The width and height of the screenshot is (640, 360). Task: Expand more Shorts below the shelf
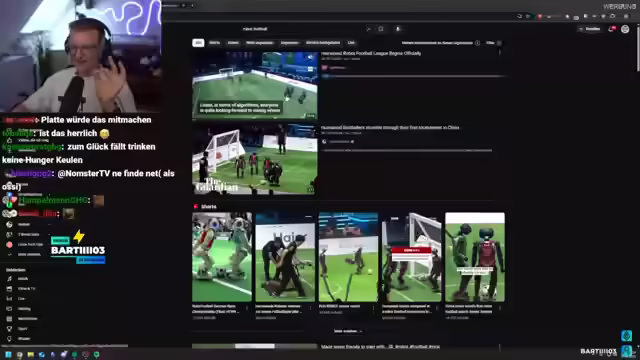click(348, 331)
